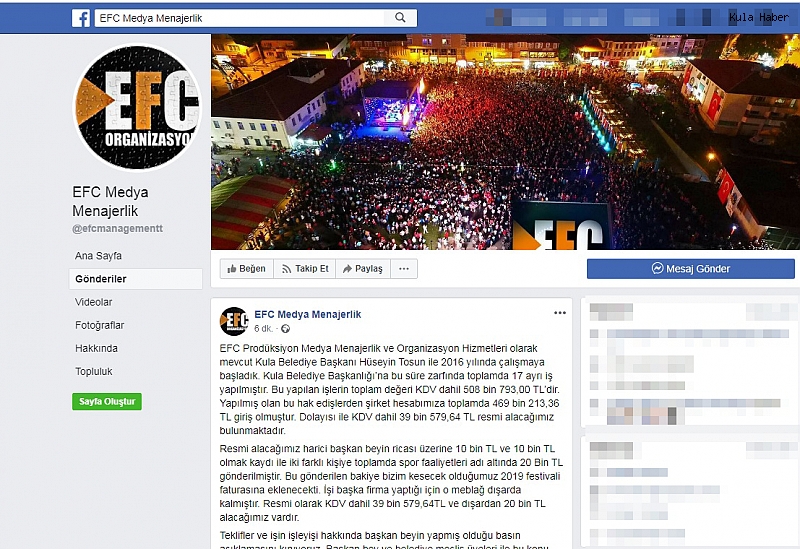Open the post timestamp 6 dk.
Screen dimensions: 800x549
tap(263, 329)
